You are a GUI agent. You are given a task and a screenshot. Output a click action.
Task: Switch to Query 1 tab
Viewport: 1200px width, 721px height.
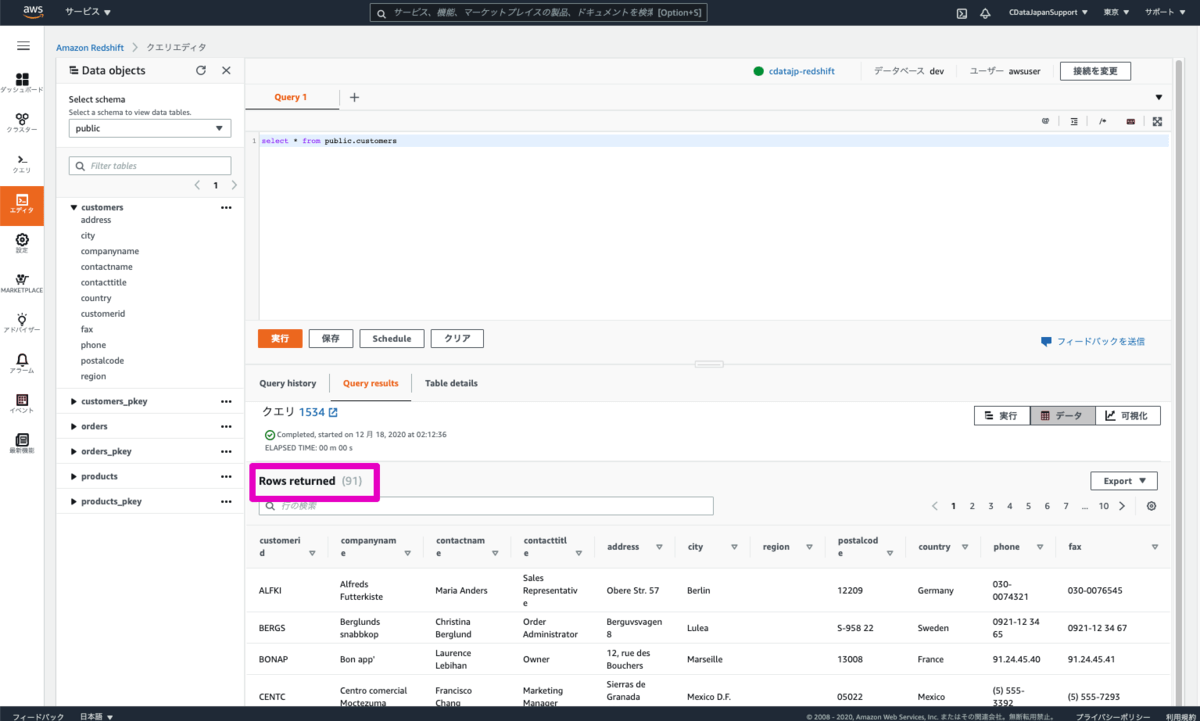pyautogui.click(x=291, y=97)
